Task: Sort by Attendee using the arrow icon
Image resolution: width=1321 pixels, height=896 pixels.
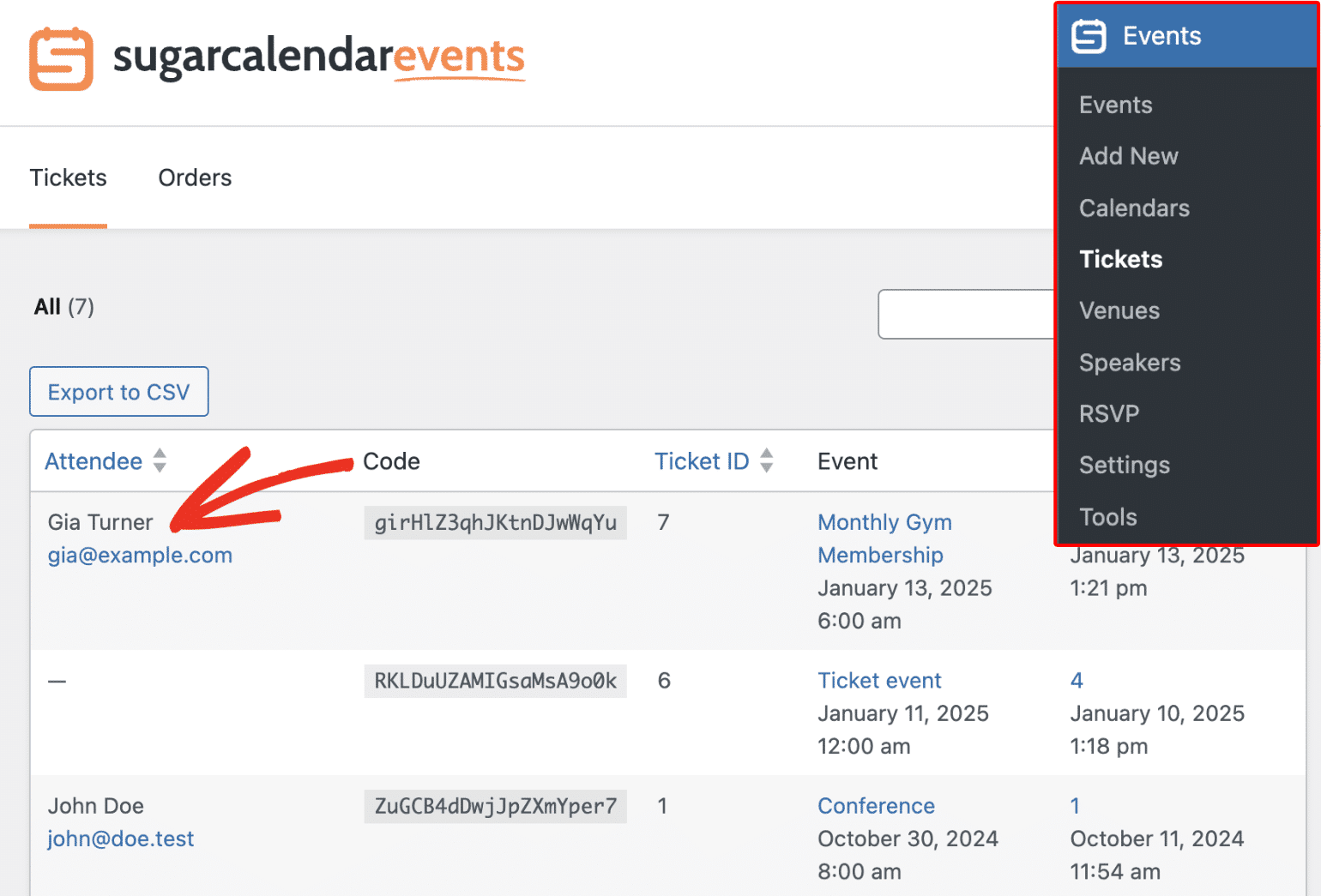Action: (x=160, y=460)
